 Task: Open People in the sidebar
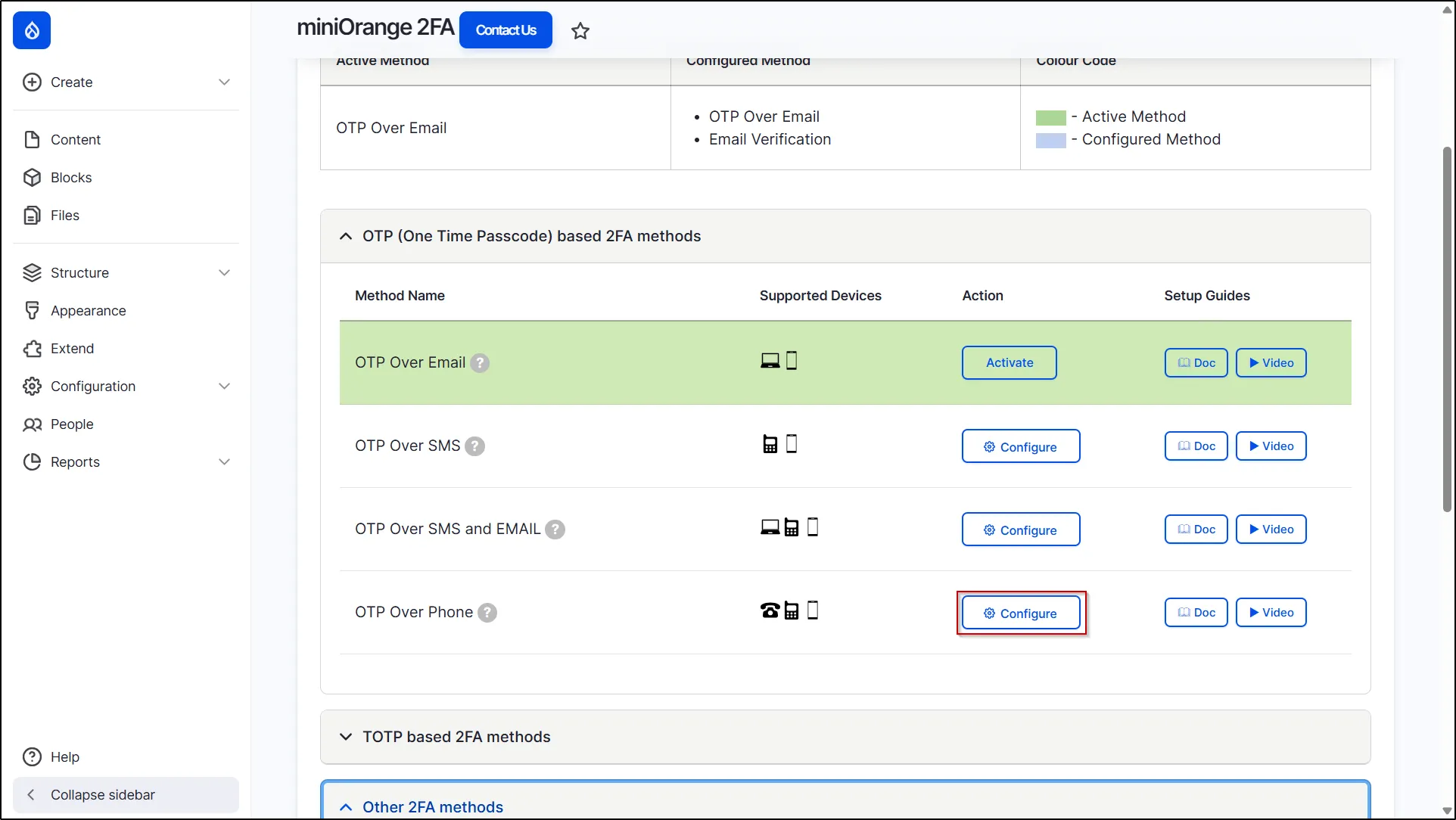72,424
